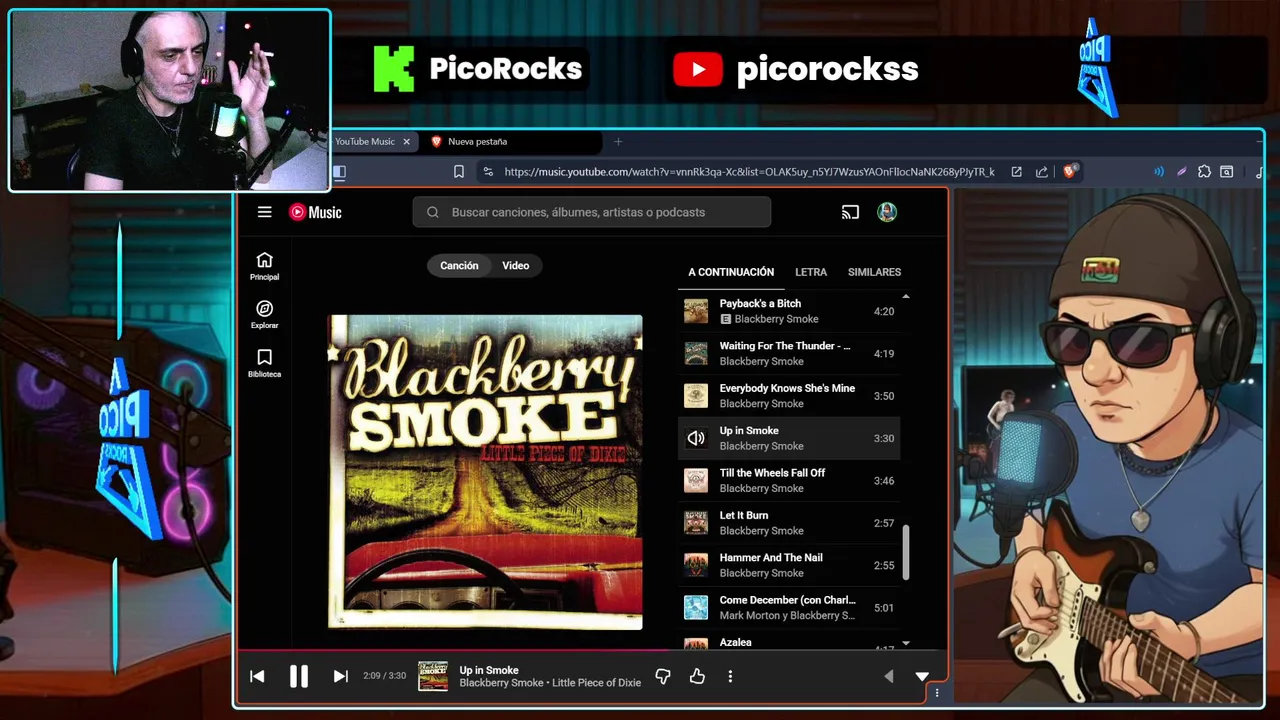Screen dimensions: 1280x720
Task: Like Up in Smoke with thumbs up
Action: tap(697, 677)
